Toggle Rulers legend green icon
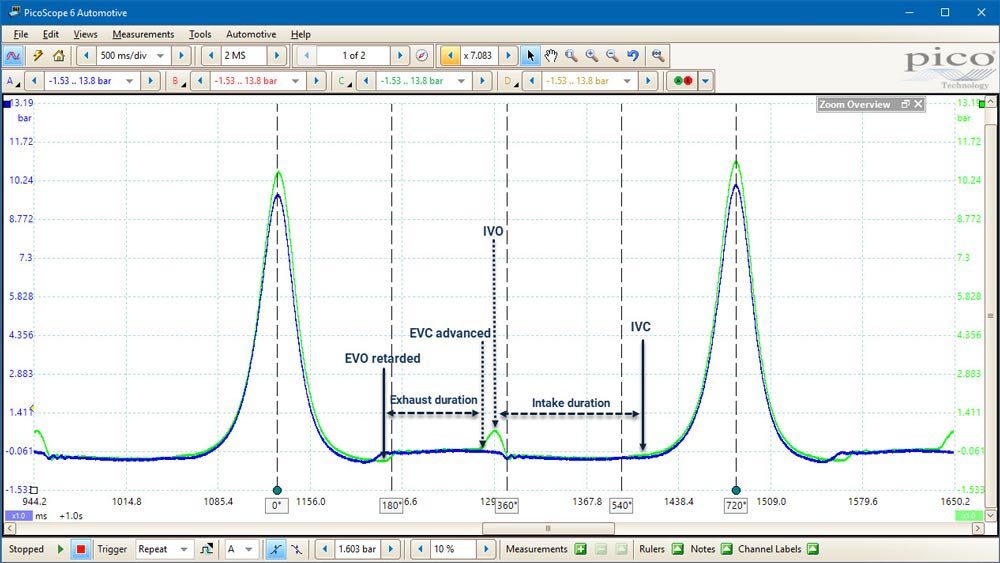Screen dimensions: 1000x563 [678, 549]
